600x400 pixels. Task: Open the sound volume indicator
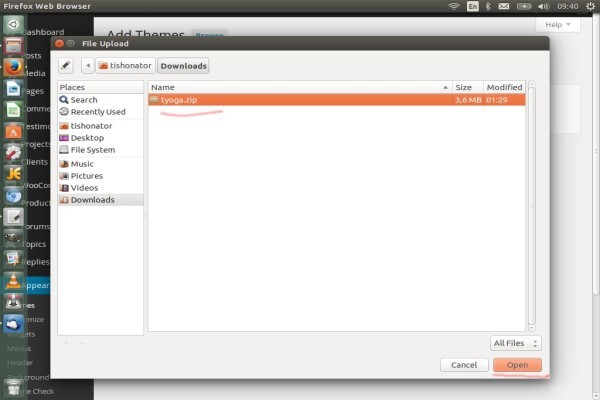point(543,6)
